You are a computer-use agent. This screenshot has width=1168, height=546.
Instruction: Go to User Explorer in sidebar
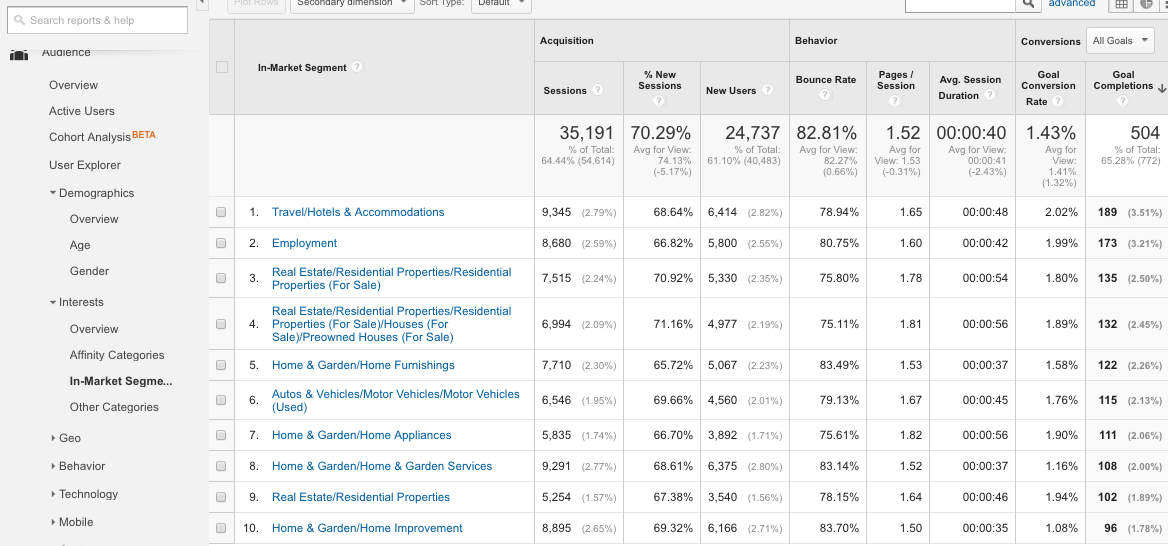[85, 165]
